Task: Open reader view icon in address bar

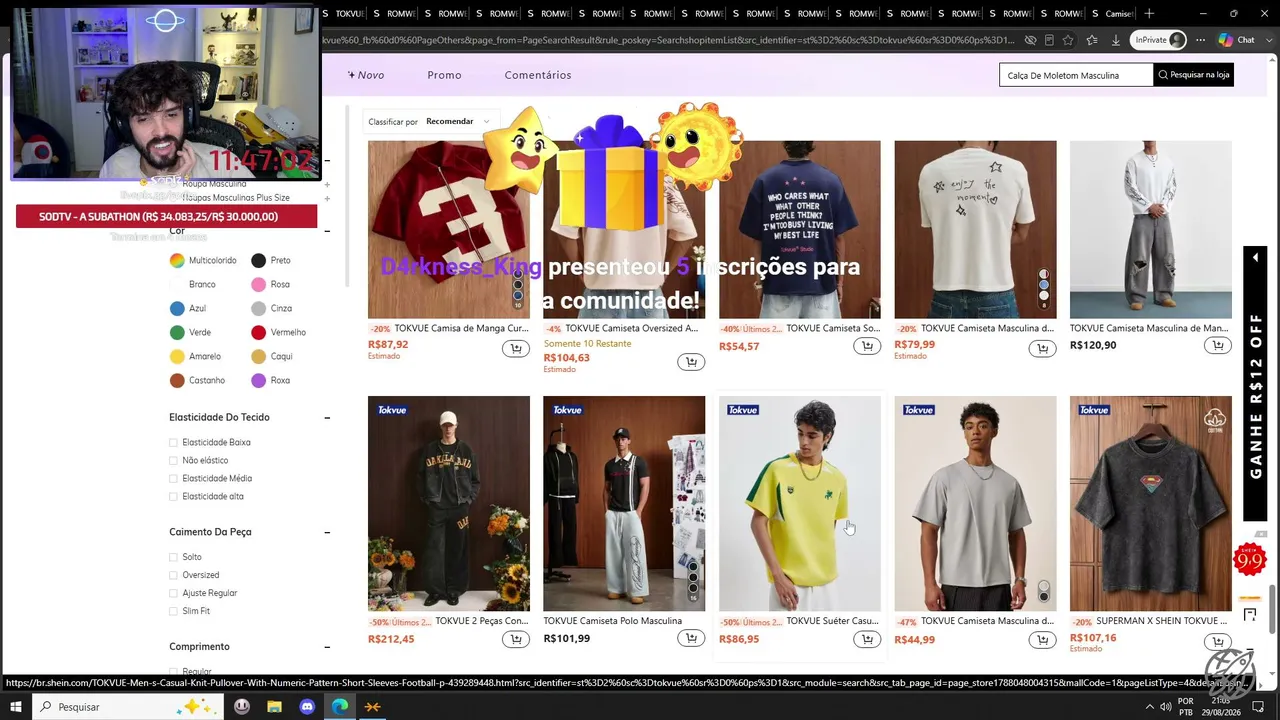Action: 1049,40
